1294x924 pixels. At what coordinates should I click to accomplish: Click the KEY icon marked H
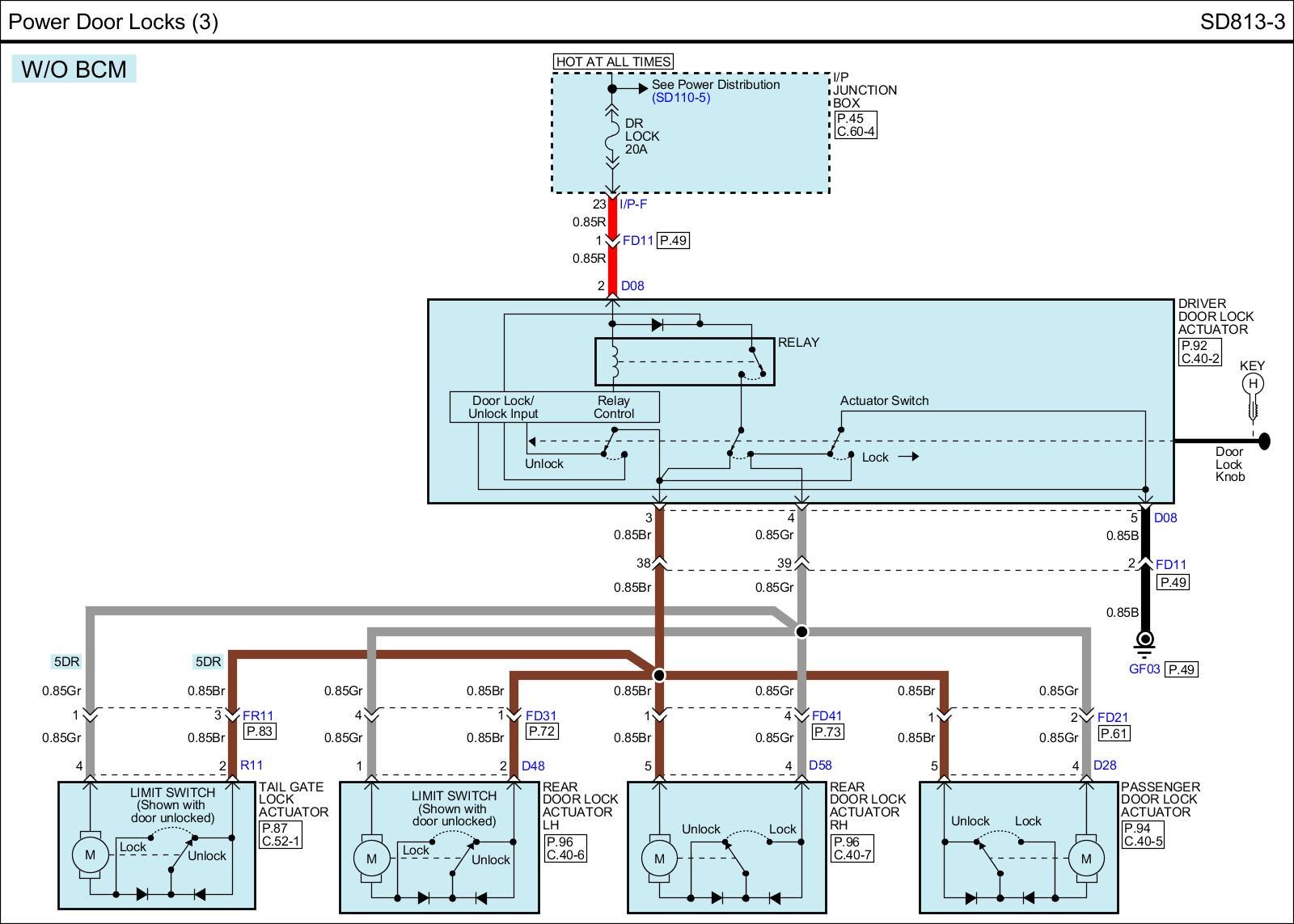[x=1253, y=384]
